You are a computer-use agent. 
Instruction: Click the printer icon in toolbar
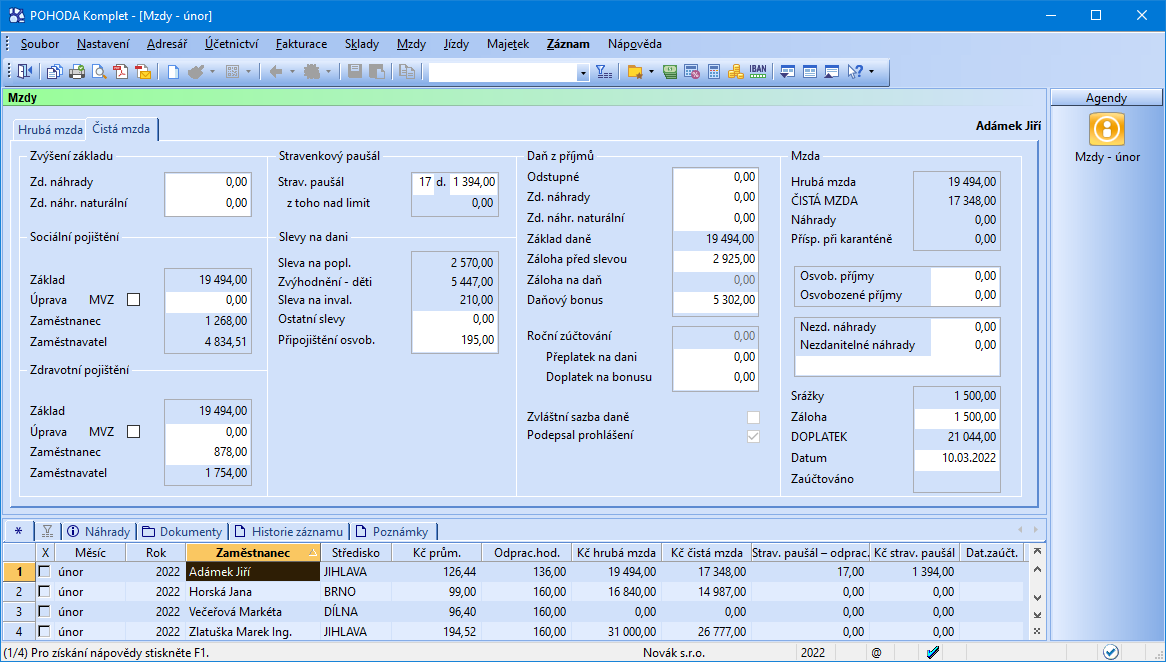coord(77,71)
